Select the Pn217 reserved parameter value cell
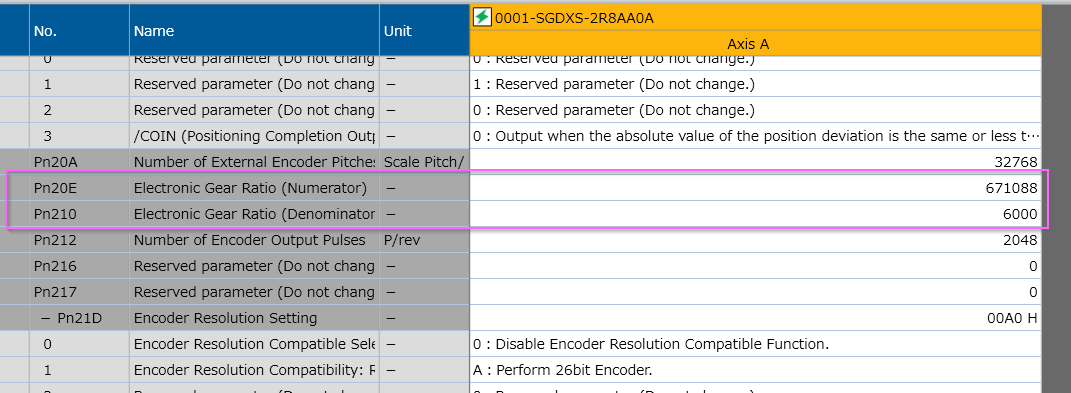 755,292
